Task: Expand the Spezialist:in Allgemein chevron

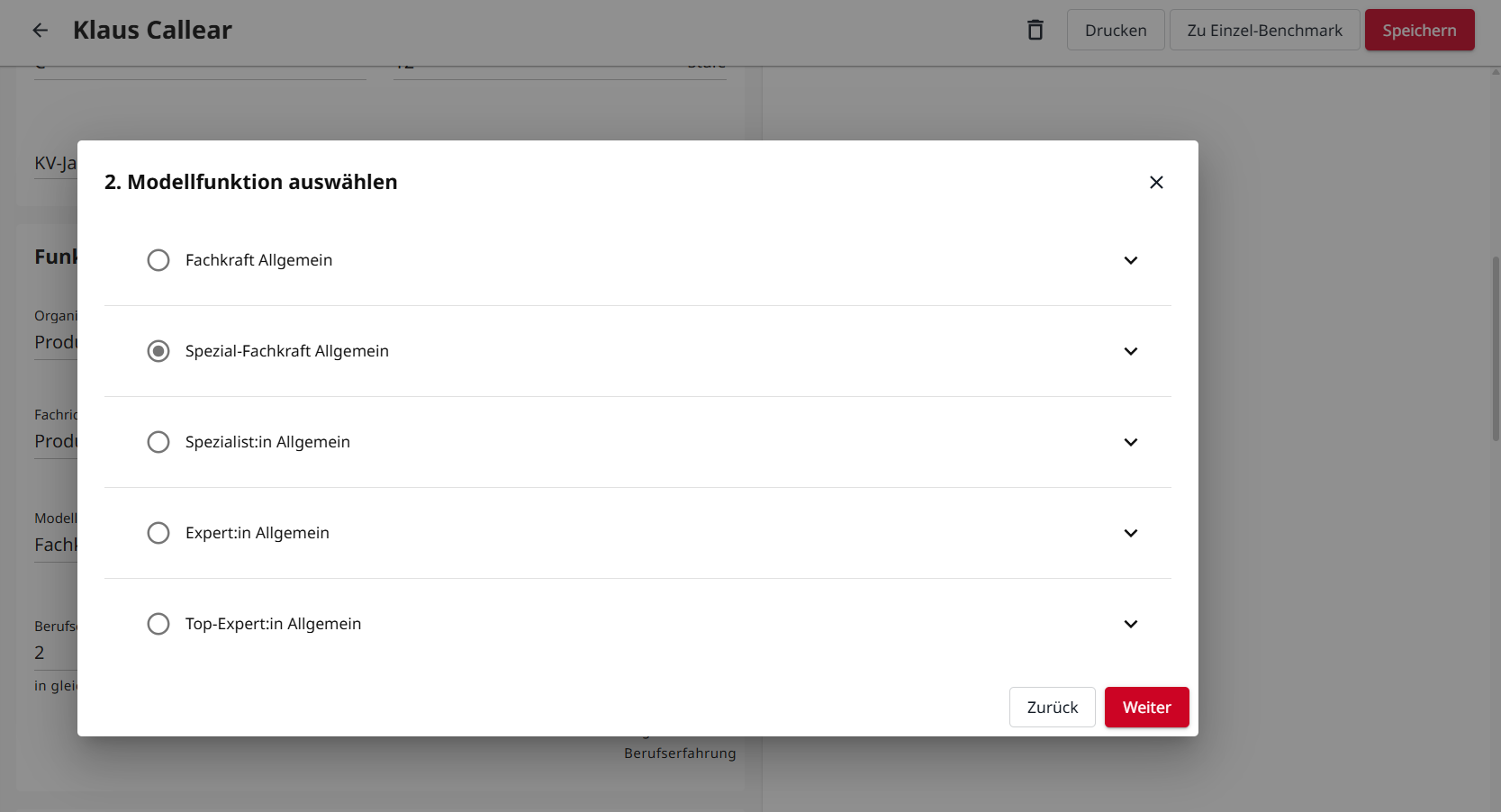Action: click(1131, 442)
